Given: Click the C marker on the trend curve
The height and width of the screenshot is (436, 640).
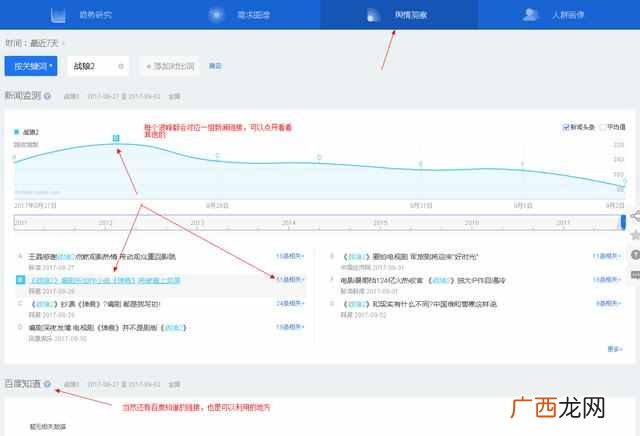Looking at the screenshot, I should pos(218,156).
